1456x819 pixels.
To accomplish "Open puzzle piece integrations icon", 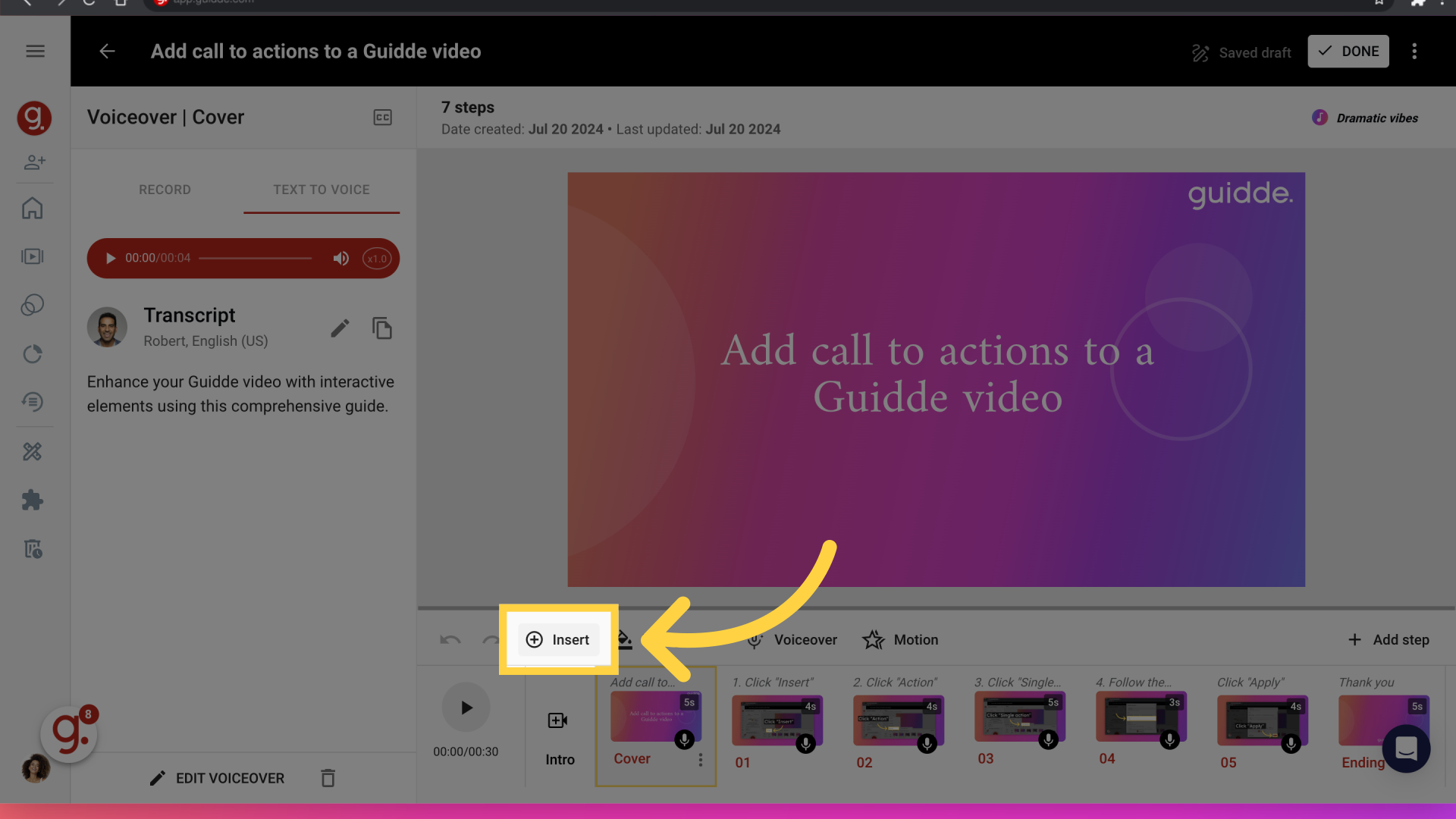I will tap(32, 500).
